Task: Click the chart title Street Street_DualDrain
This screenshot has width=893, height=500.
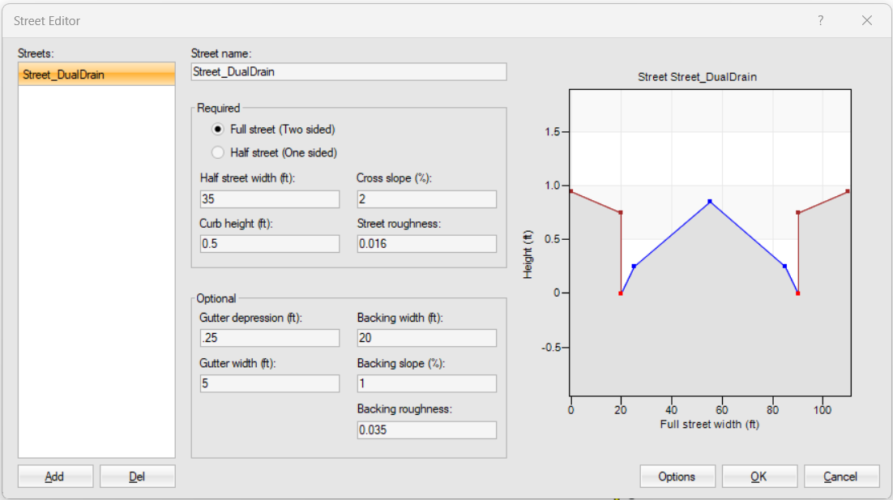Action: coord(697,77)
